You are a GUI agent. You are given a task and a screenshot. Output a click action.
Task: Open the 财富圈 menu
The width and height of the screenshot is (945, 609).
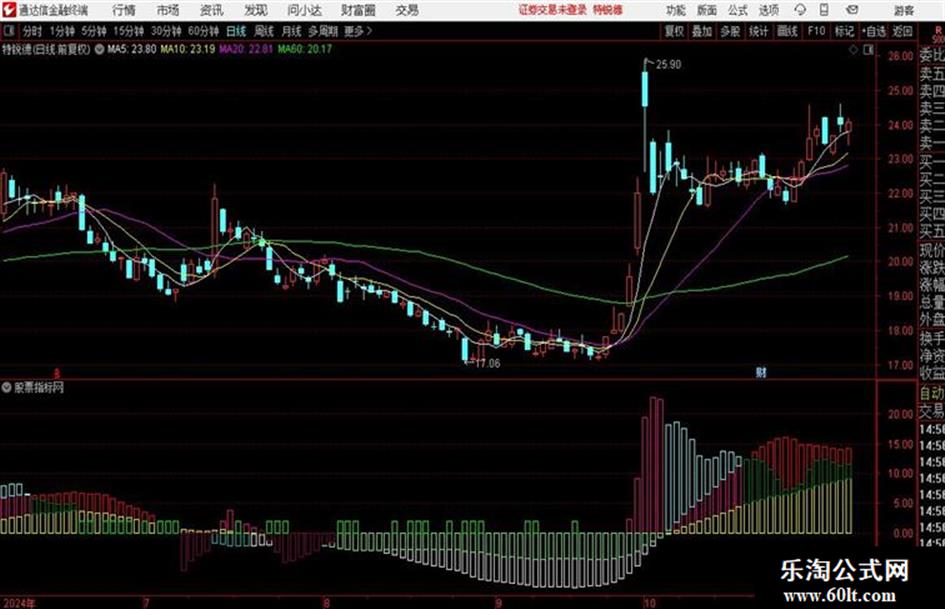click(359, 10)
